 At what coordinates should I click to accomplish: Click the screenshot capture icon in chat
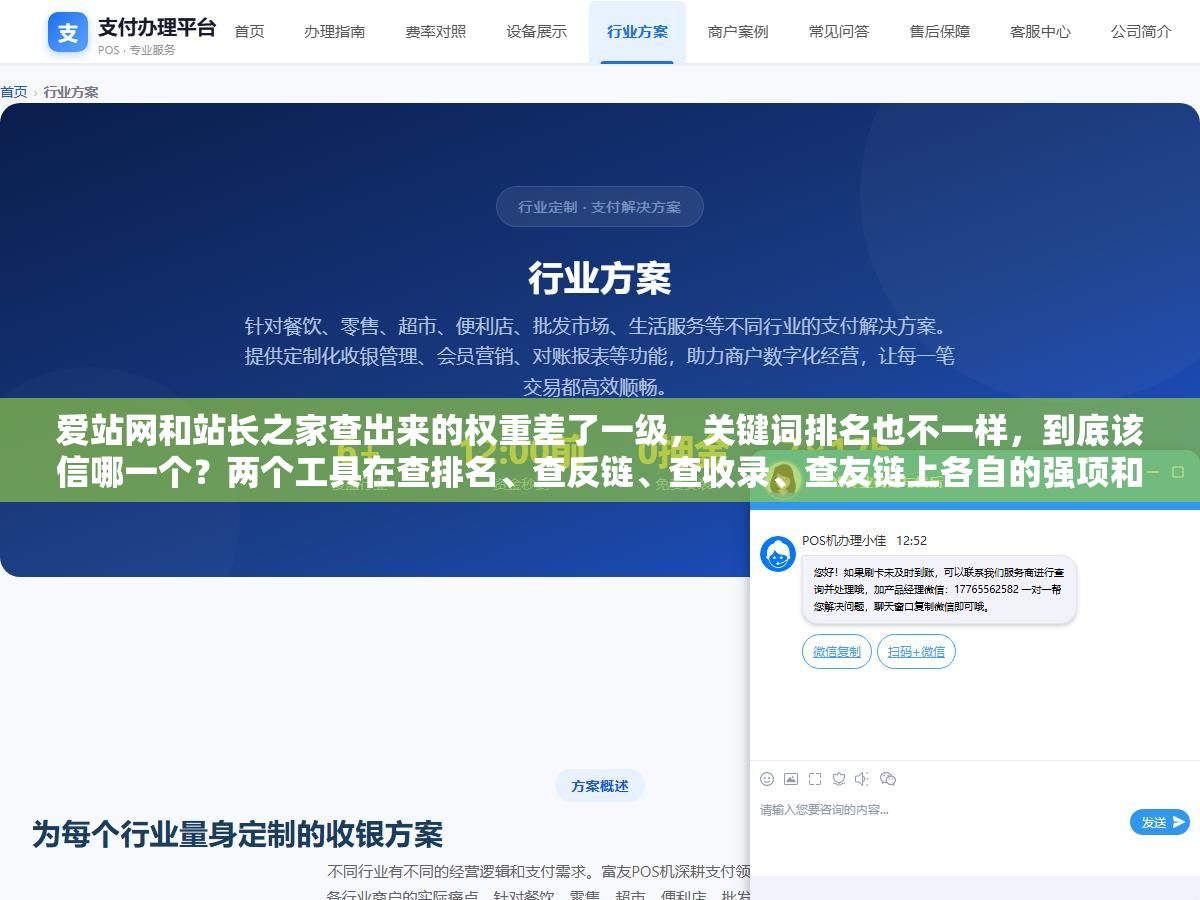[x=815, y=779]
